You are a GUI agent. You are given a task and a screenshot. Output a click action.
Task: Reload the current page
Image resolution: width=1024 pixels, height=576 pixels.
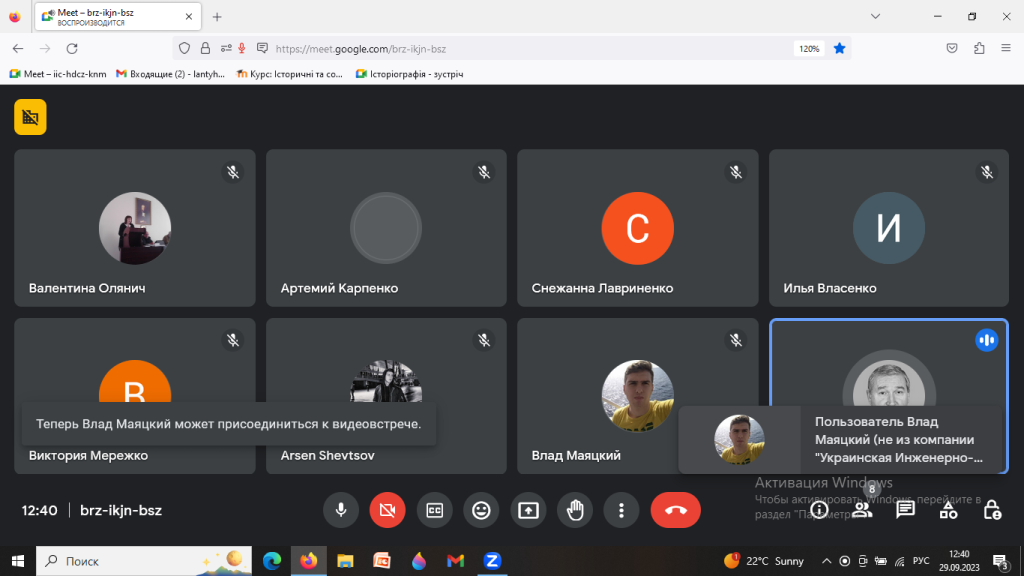pyautogui.click(x=72, y=48)
